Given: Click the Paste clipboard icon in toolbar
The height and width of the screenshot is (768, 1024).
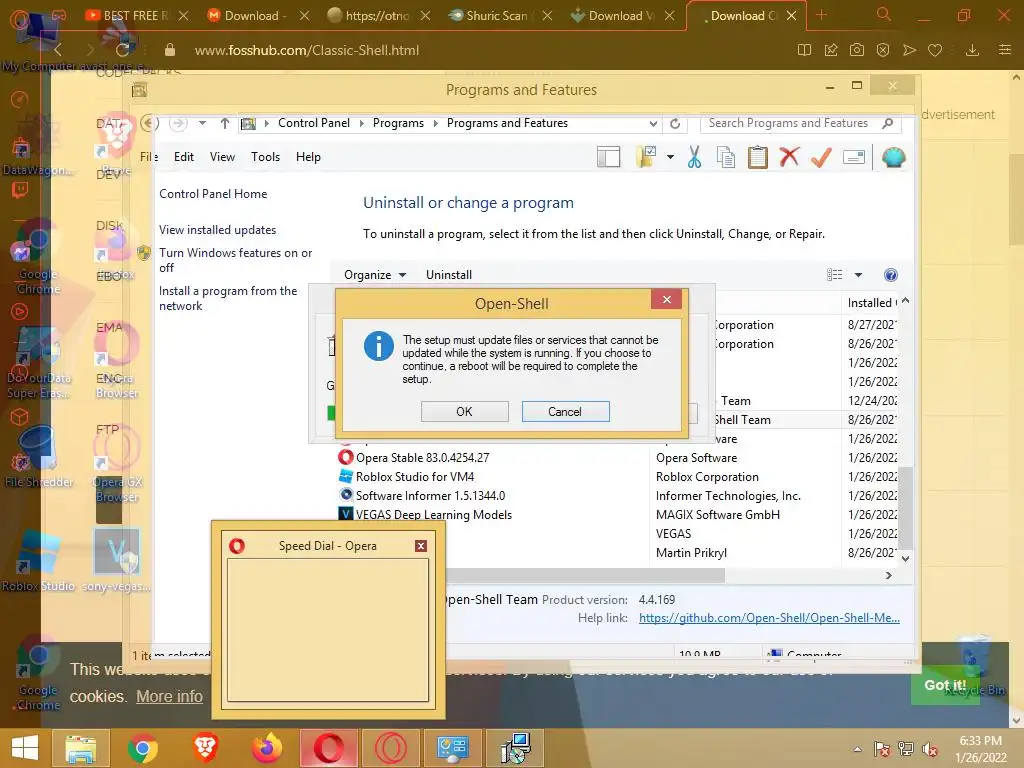Looking at the screenshot, I should click(x=758, y=157).
